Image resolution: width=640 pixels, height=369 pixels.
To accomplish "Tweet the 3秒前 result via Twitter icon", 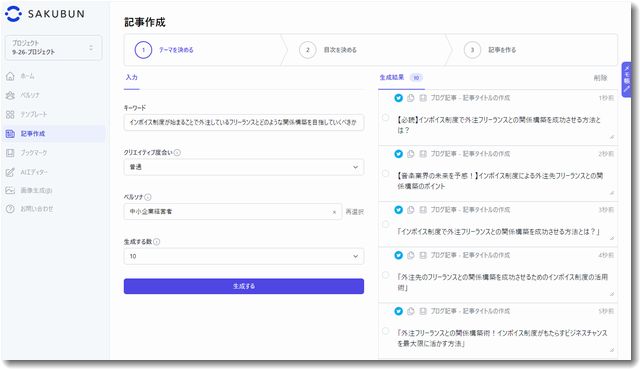I will (x=398, y=210).
